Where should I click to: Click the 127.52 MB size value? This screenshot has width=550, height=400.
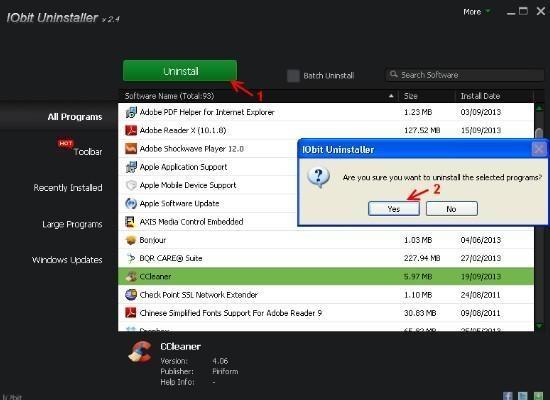click(422, 131)
